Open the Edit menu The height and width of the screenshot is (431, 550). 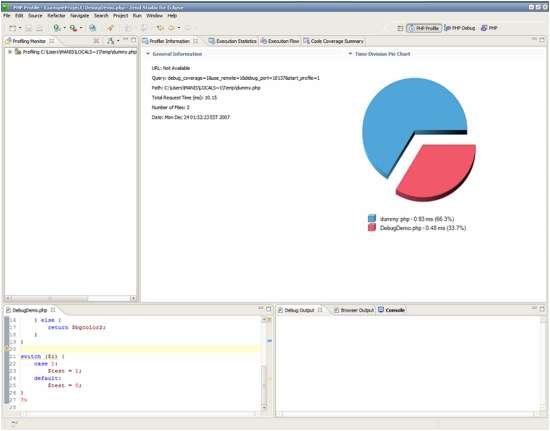tap(19, 16)
